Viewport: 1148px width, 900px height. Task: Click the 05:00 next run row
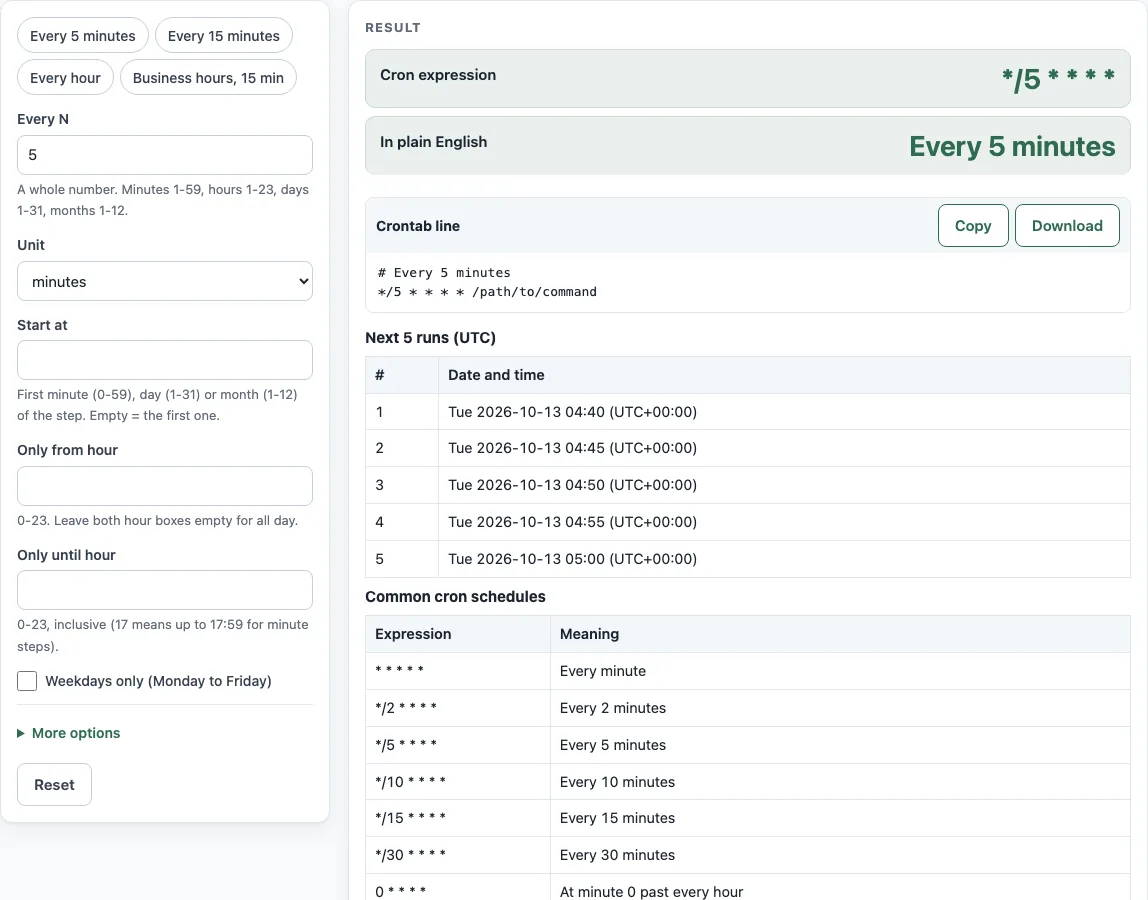(748, 559)
